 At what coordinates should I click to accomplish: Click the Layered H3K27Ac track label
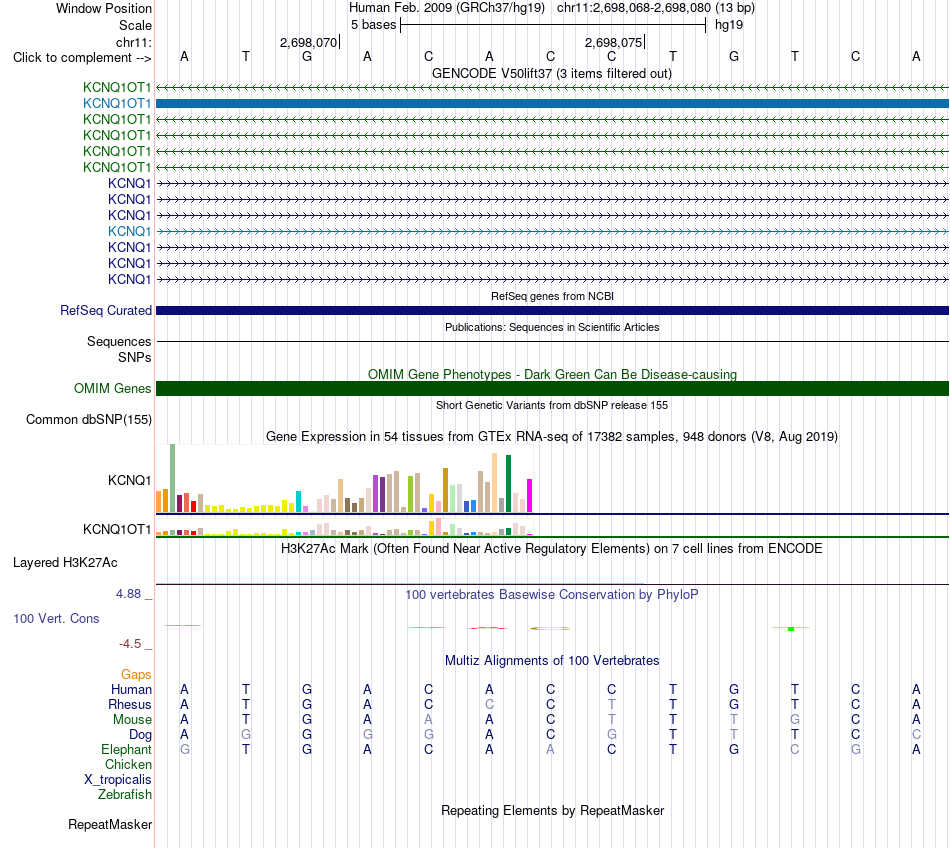(65, 563)
